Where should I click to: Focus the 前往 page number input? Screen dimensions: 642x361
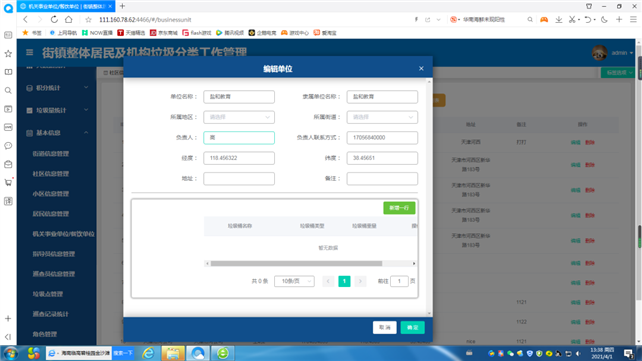tap(399, 281)
